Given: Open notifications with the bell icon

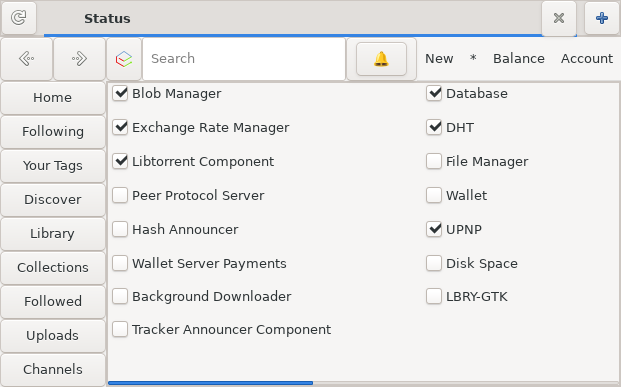Looking at the screenshot, I should click(381, 59).
